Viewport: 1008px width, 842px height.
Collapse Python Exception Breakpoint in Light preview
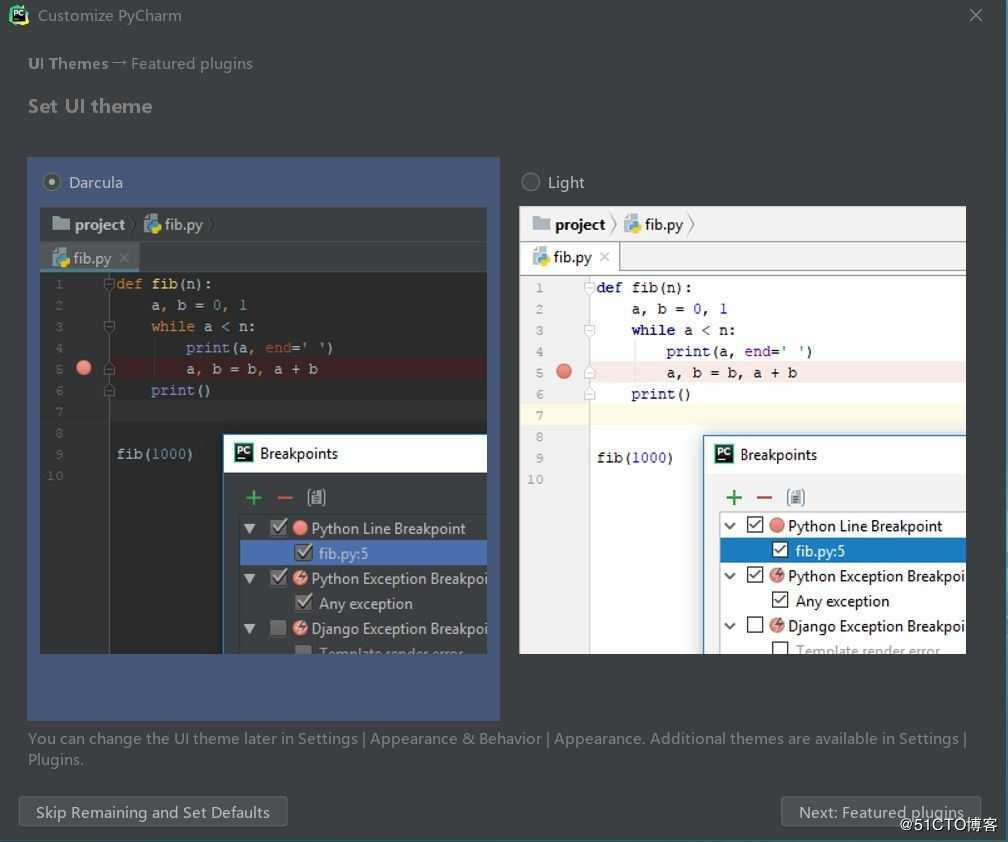pos(730,576)
